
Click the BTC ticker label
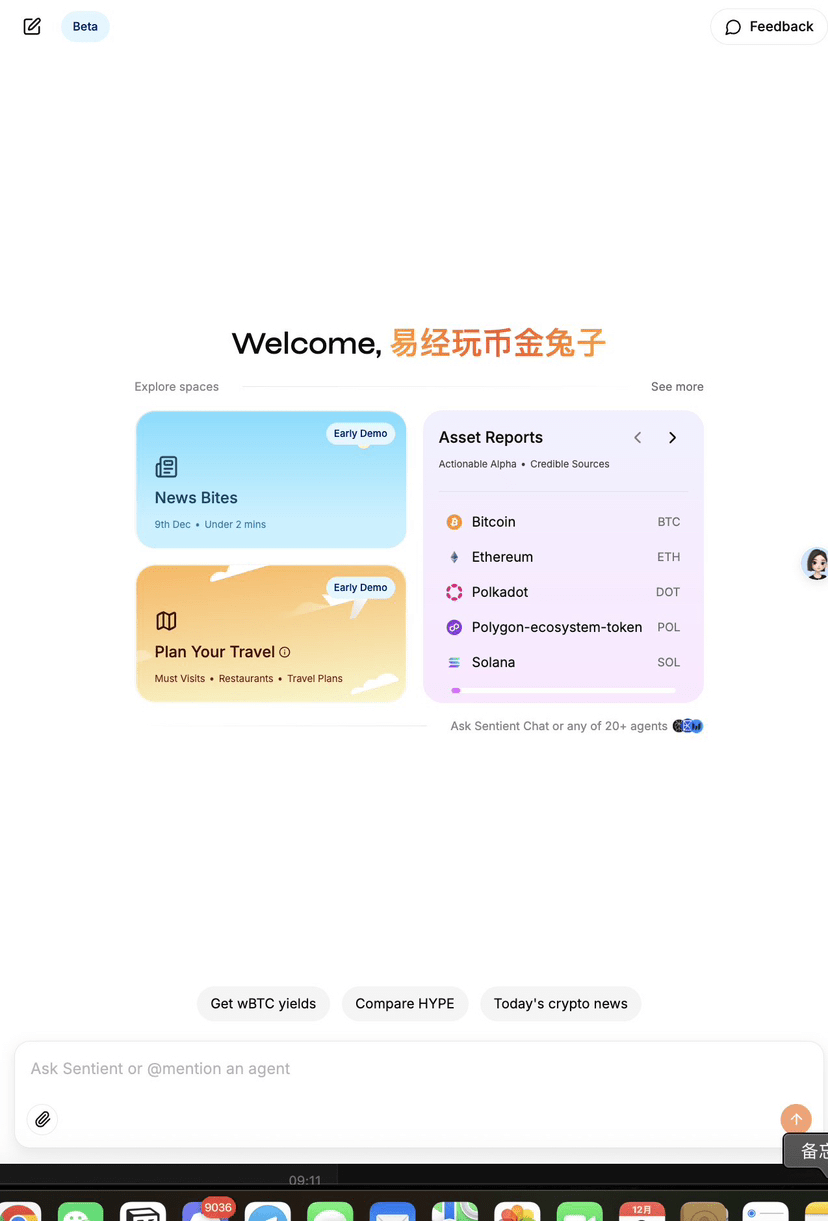click(669, 522)
